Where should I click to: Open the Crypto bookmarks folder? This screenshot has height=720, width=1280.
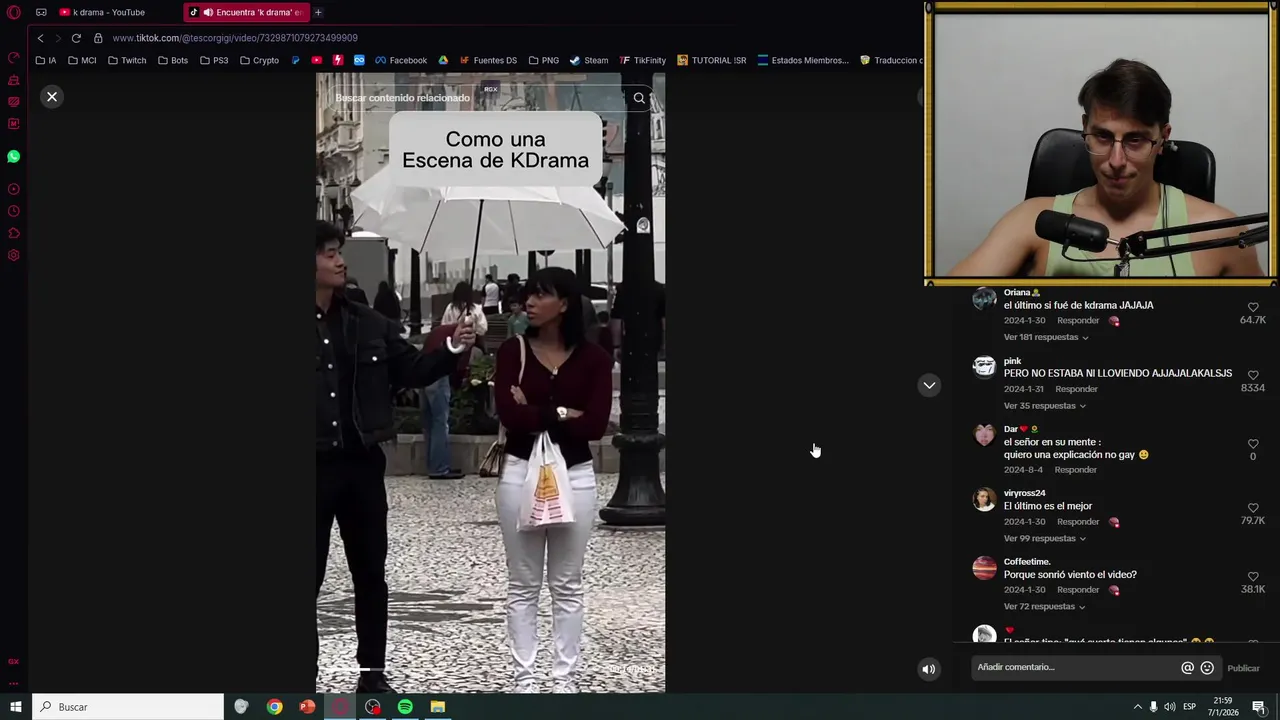tap(260, 60)
